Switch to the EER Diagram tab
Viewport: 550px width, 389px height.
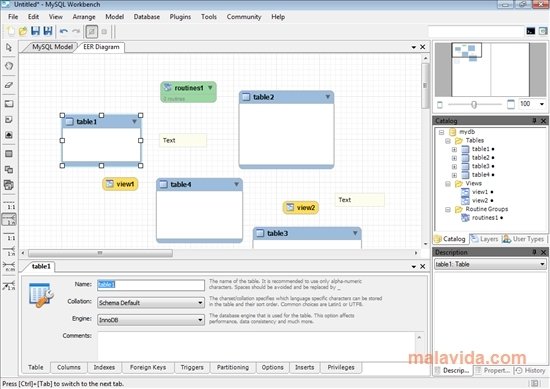point(101,47)
